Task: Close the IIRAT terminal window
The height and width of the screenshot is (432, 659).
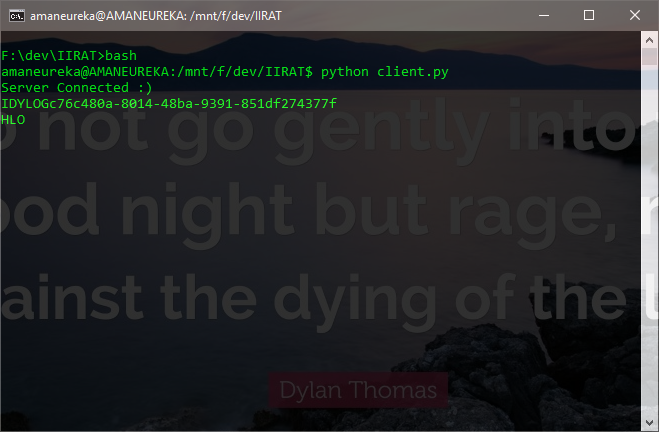Action: coord(635,16)
